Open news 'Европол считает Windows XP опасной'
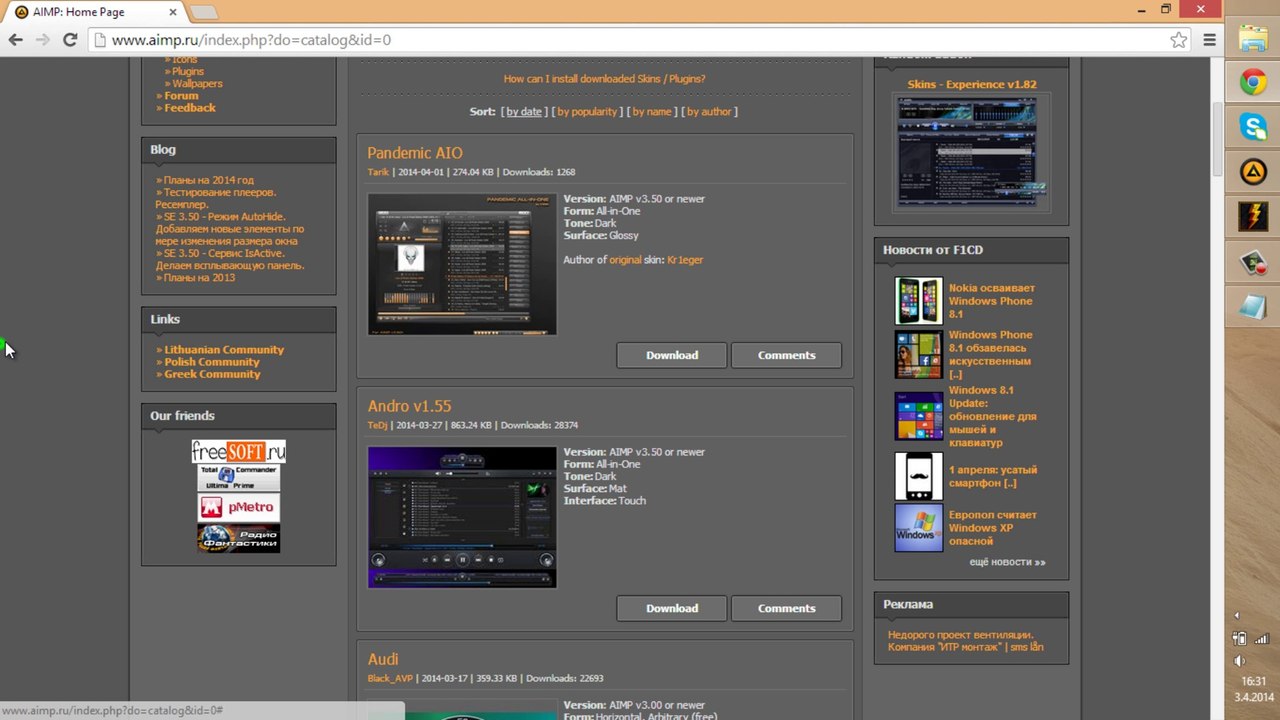 (x=993, y=528)
